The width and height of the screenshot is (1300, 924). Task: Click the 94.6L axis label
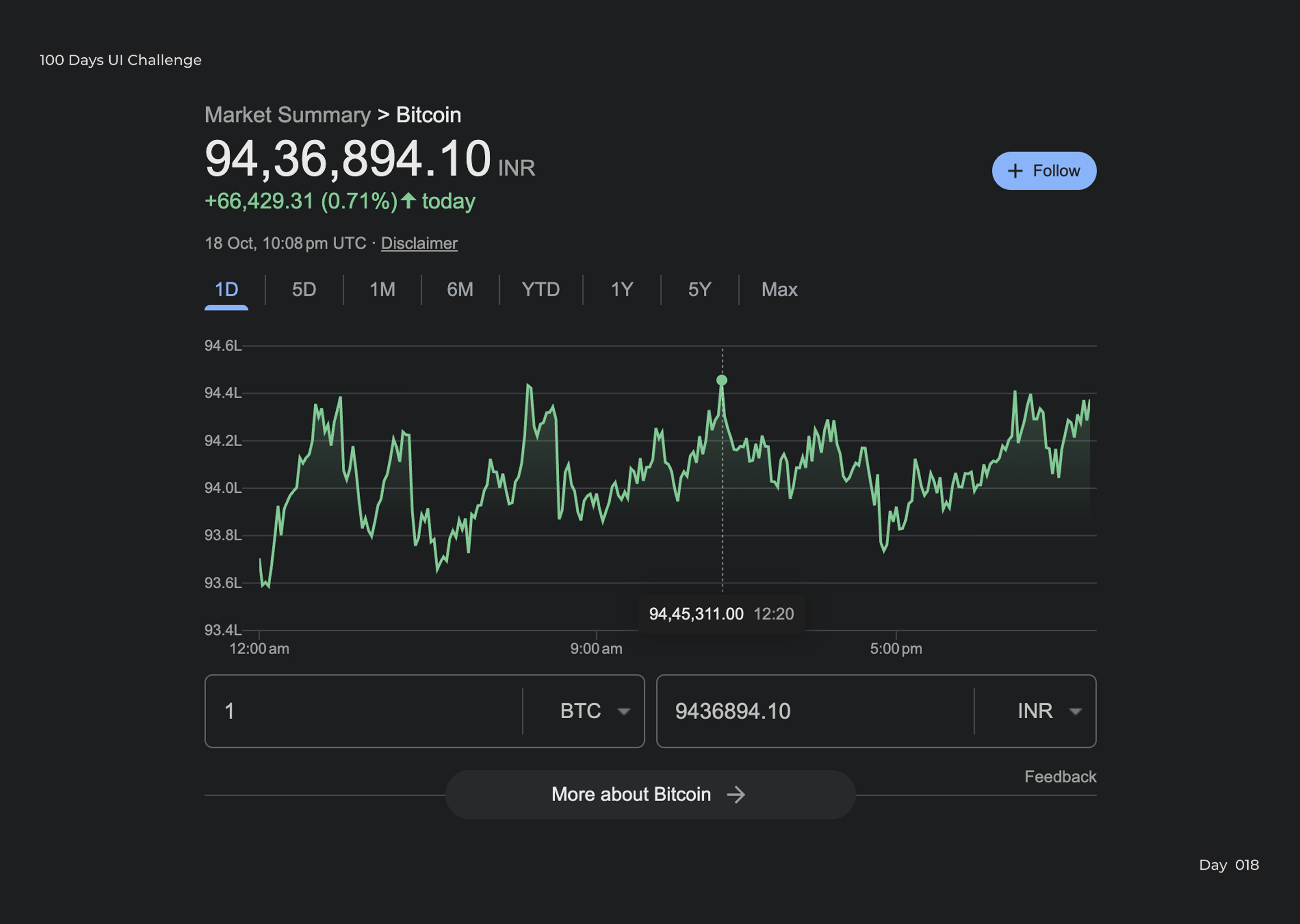(223, 346)
